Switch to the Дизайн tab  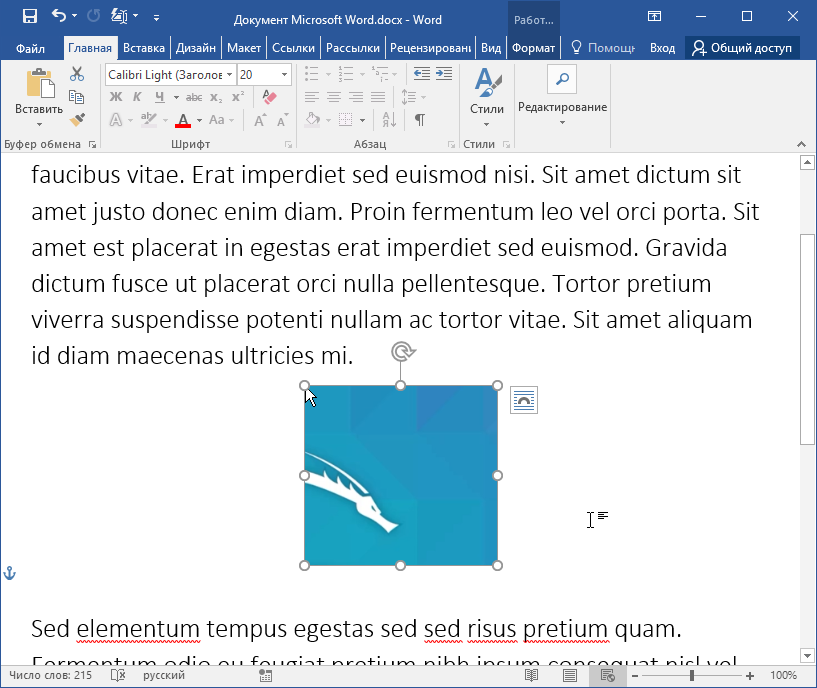196,48
